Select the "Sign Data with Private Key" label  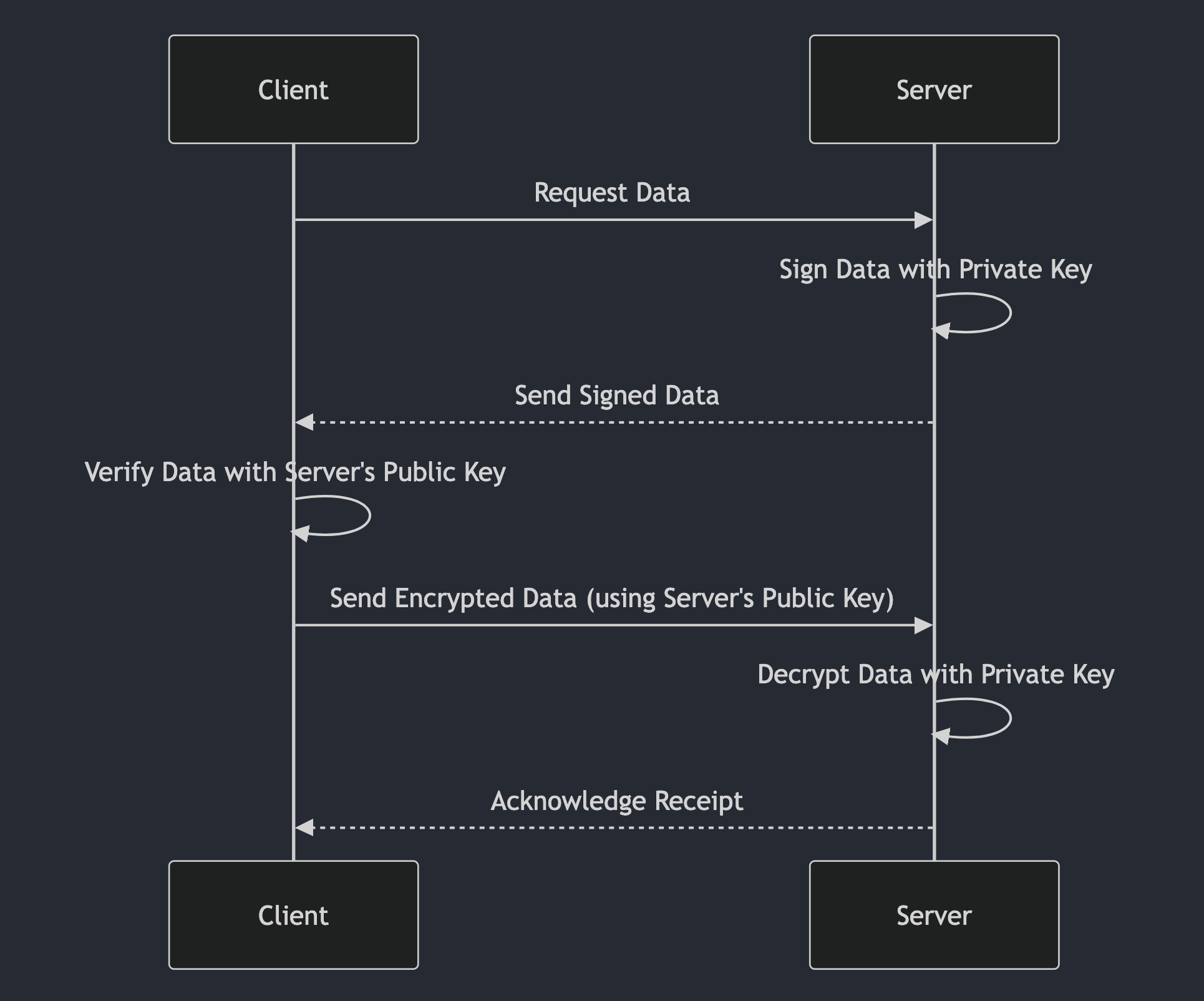pos(935,270)
